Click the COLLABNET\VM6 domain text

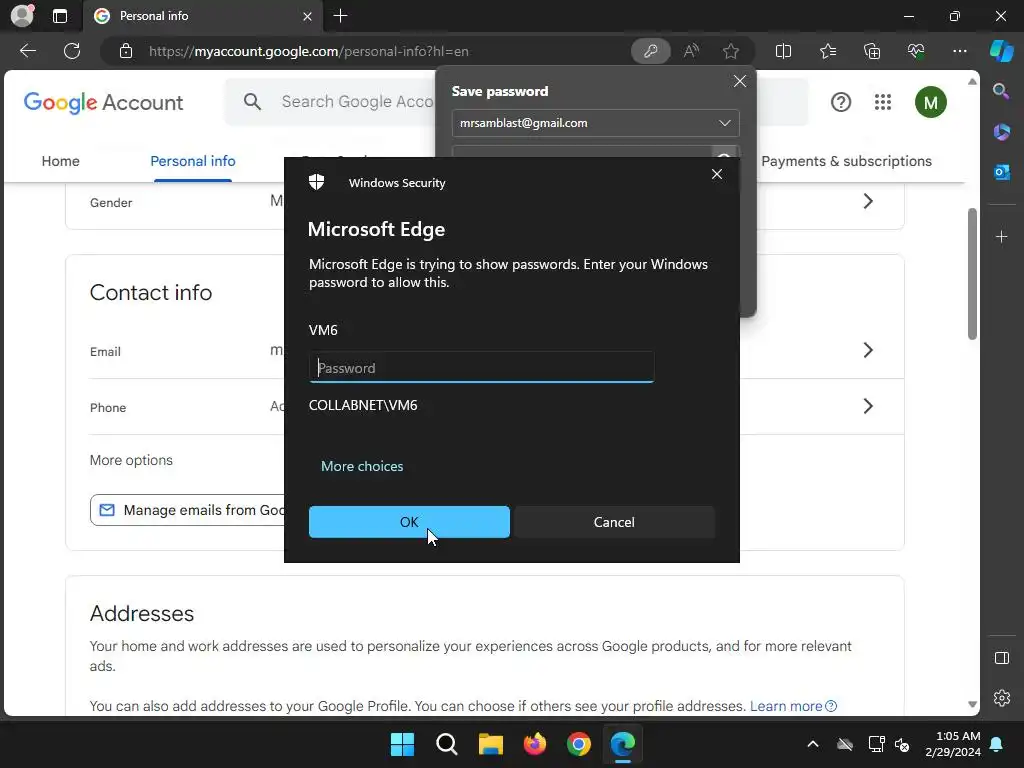(363, 405)
